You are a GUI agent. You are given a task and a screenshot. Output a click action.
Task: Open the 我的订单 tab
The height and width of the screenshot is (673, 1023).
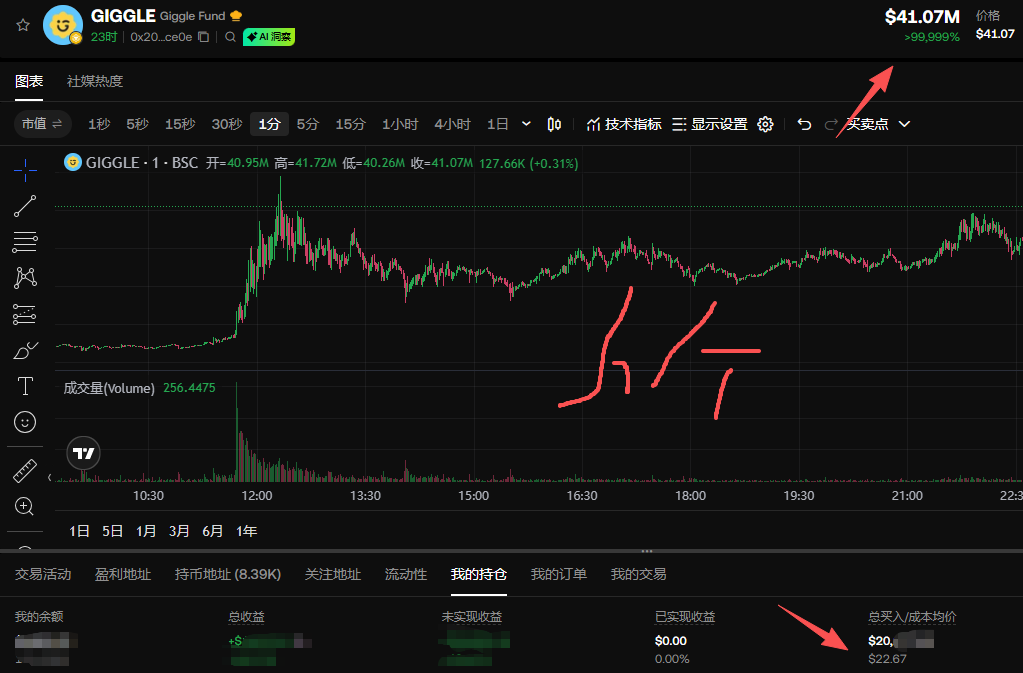(558, 574)
